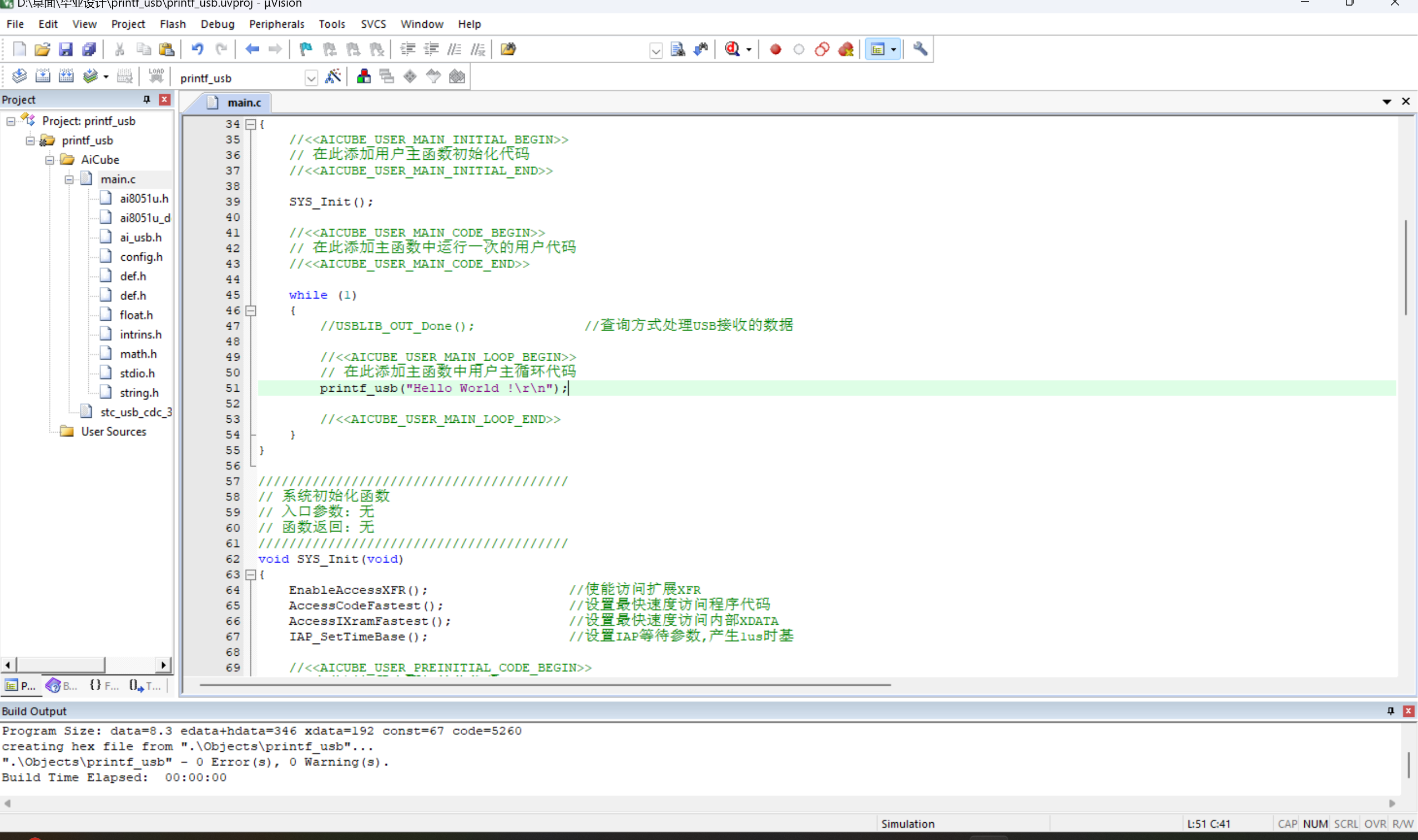Collapse the main.c node in project tree
The image size is (1418, 840).
pyautogui.click(x=69, y=179)
